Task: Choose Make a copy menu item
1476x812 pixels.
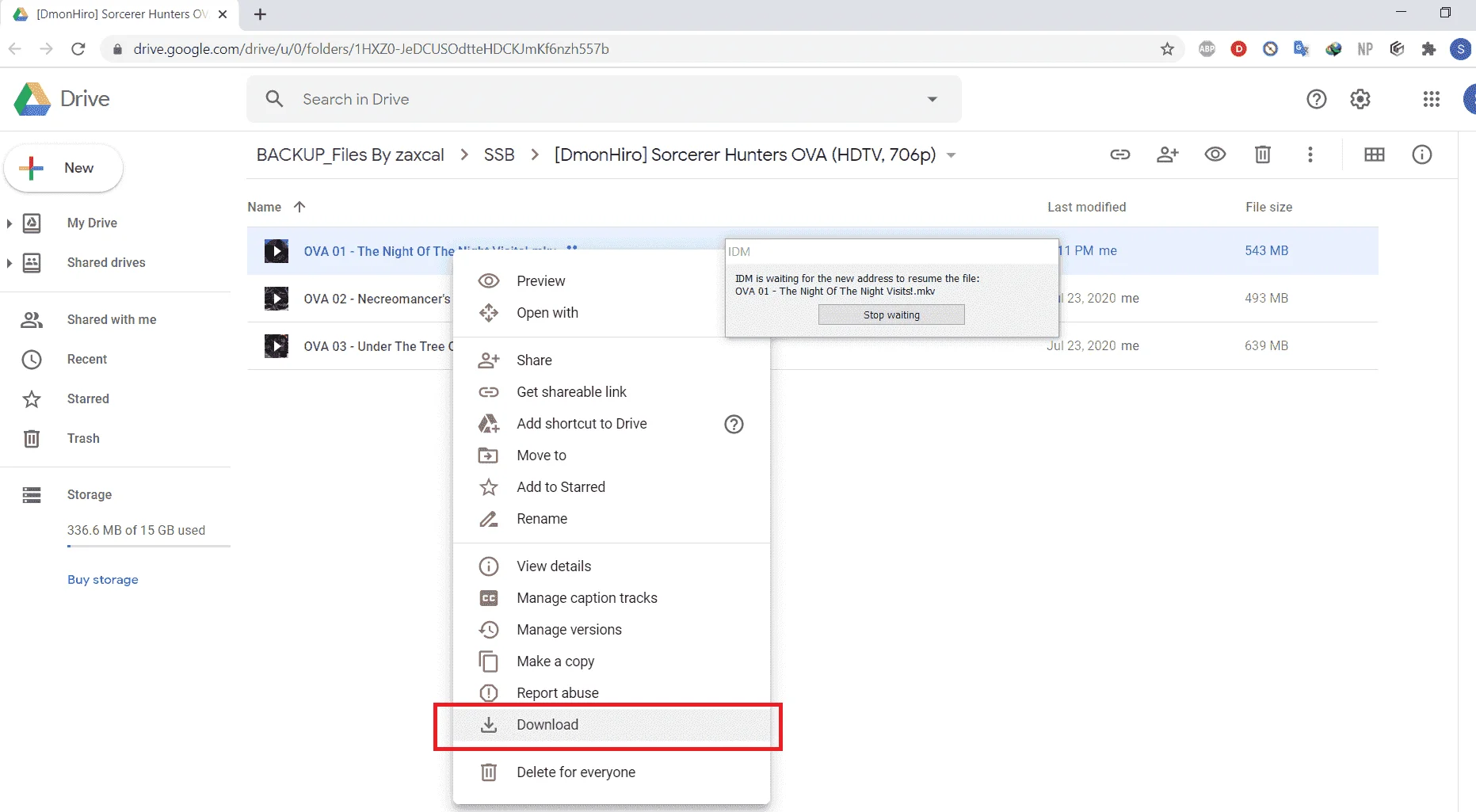Action: [x=611, y=661]
